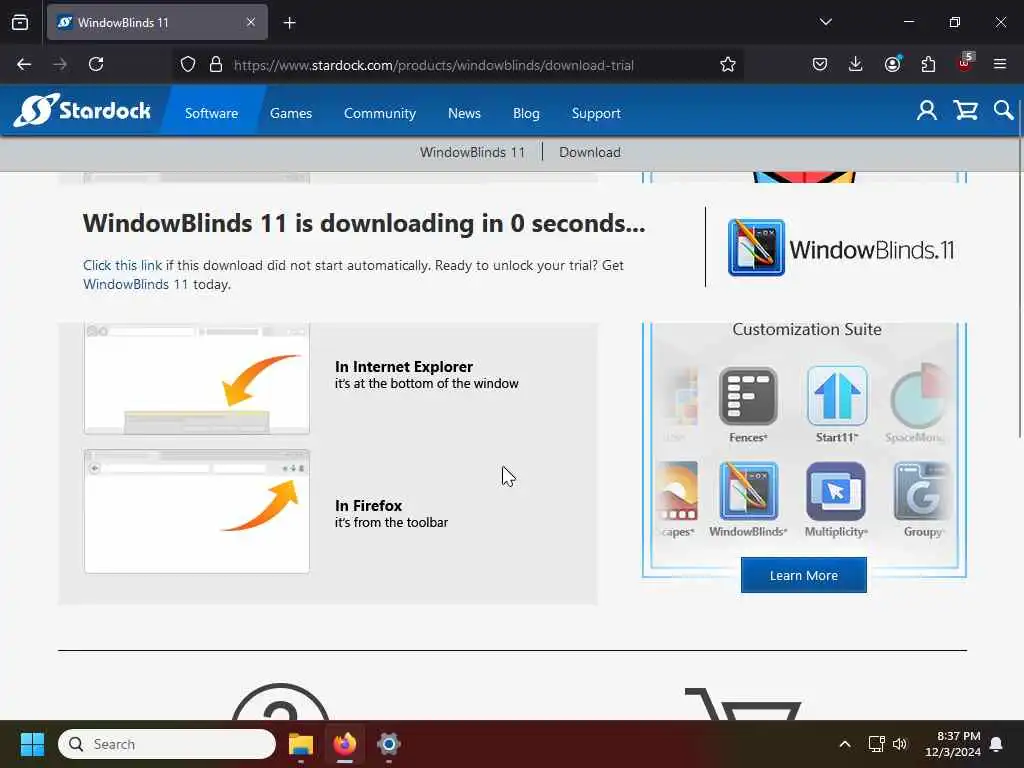This screenshot has width=1024, height=768.
Task: Go back with the browser back arrow
Action: [24, 64]
